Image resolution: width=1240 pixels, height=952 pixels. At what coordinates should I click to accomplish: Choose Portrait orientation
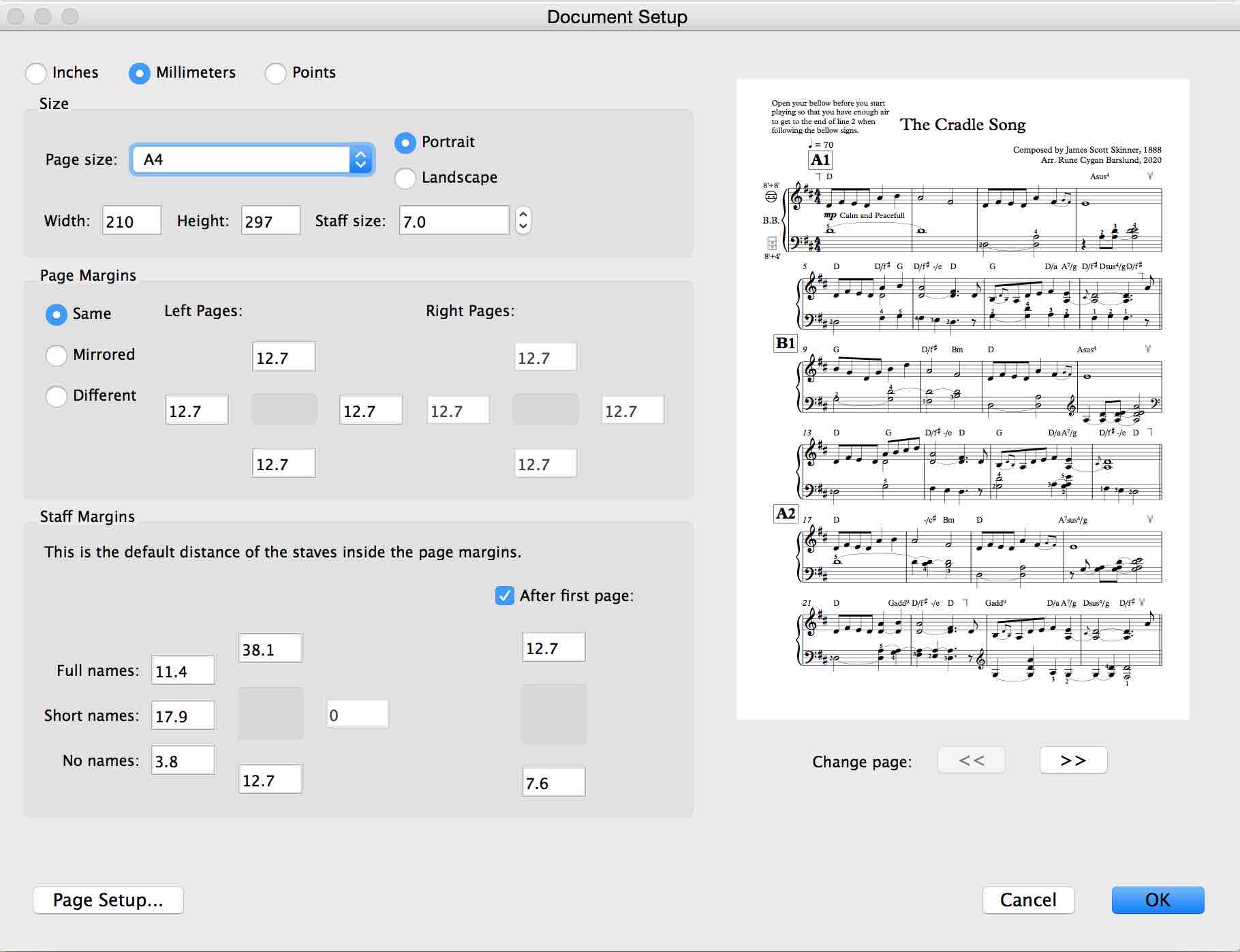pyautogui.click(x=405, y=142)
